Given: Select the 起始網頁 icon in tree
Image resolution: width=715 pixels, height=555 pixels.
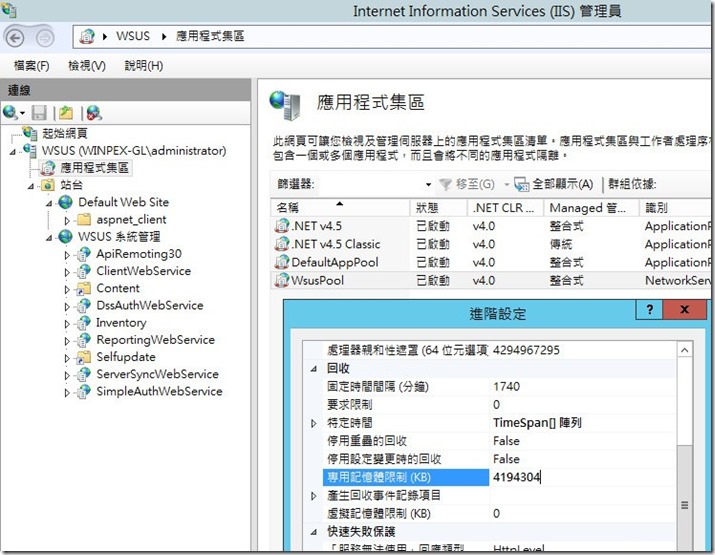Looking at the screenshot, I should (30, 133).
